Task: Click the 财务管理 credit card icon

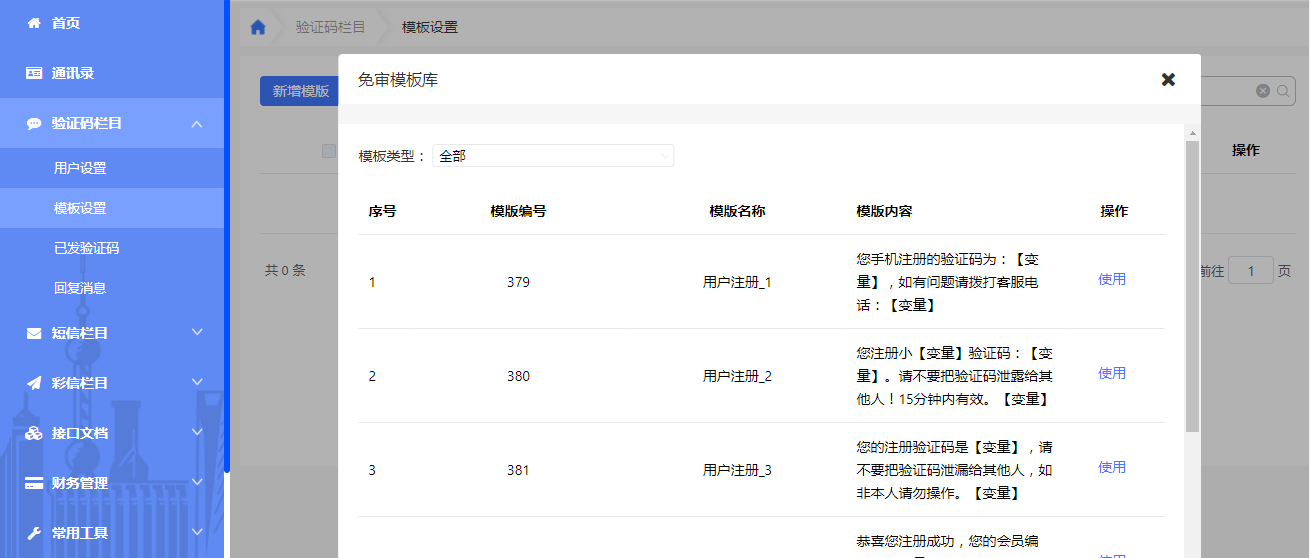Action: coord(34,483)
